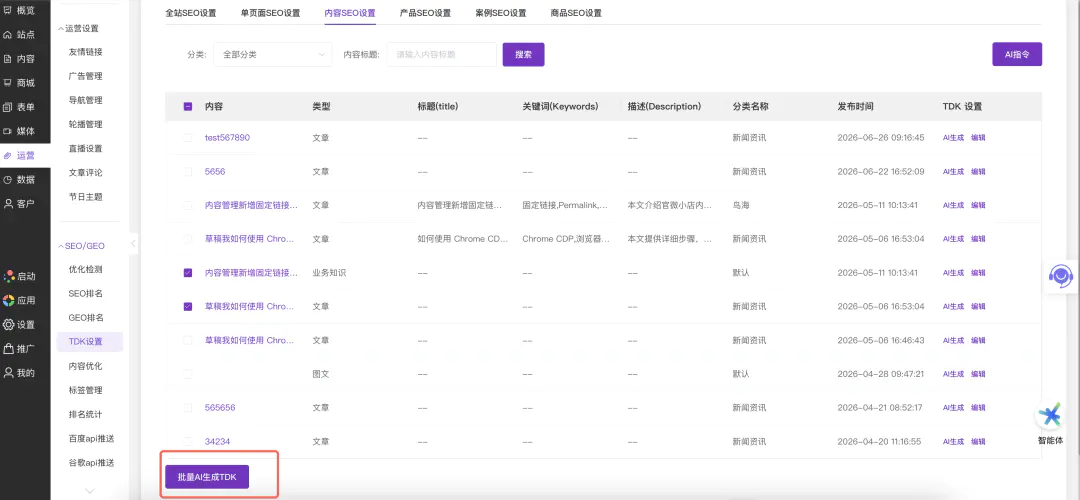Open SEO排名 in the submenu
The height and width of the screenshot is (500, 1080).
(85, 293)
